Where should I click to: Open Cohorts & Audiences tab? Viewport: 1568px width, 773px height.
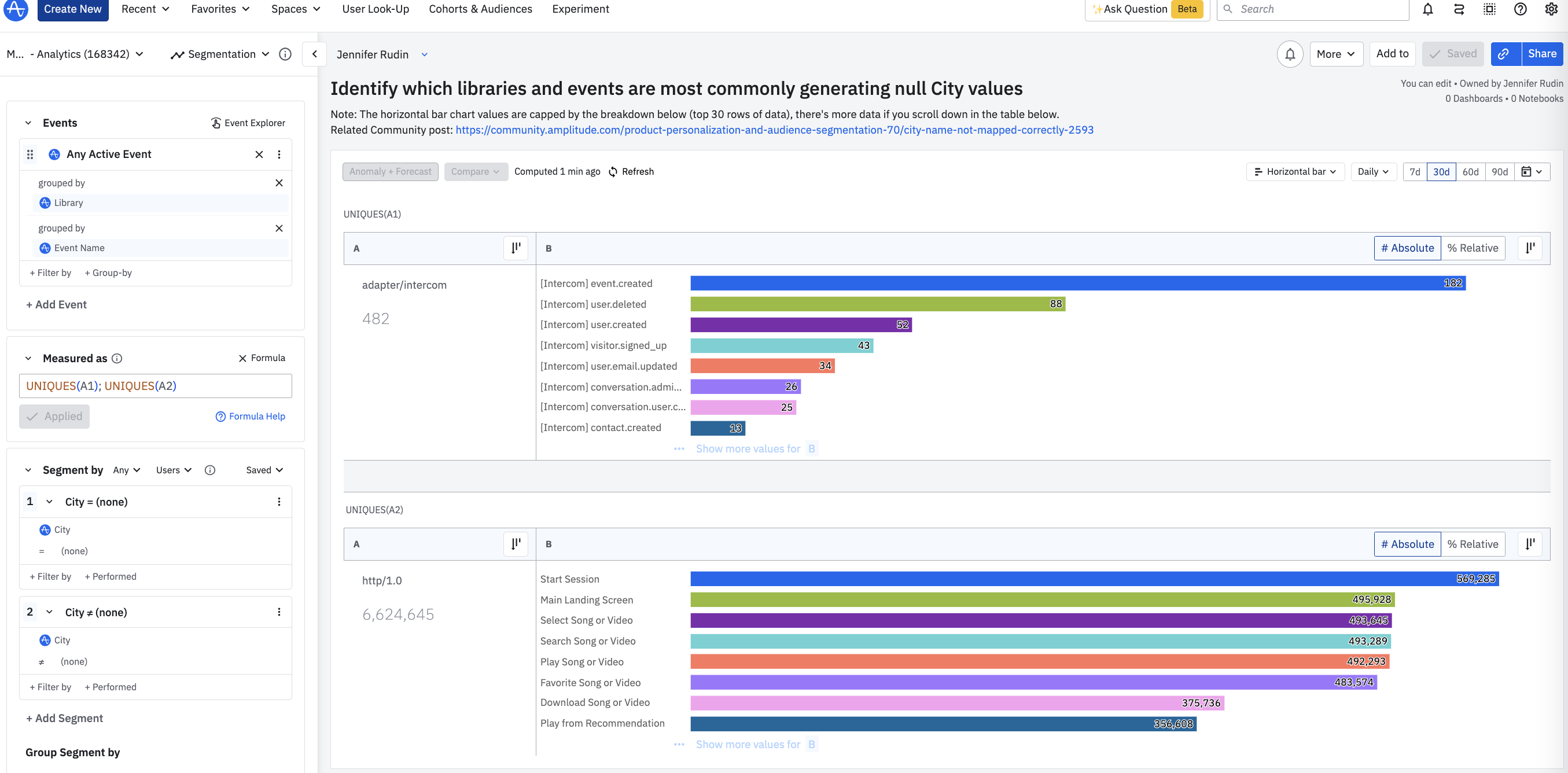(x=480, y=9)
